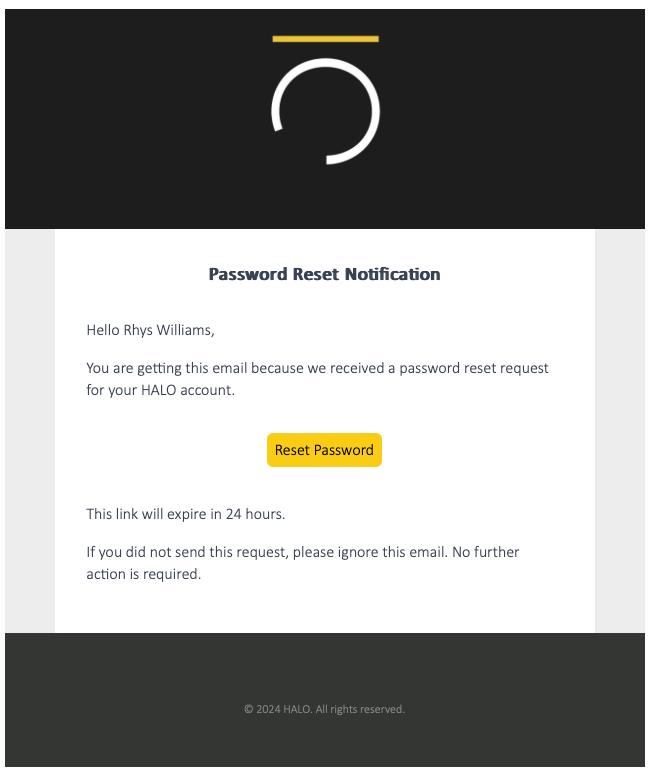This screenshot has height=774, width=650.
Task: Click the Hello Rhys Williams greeting
Action: 150,330
